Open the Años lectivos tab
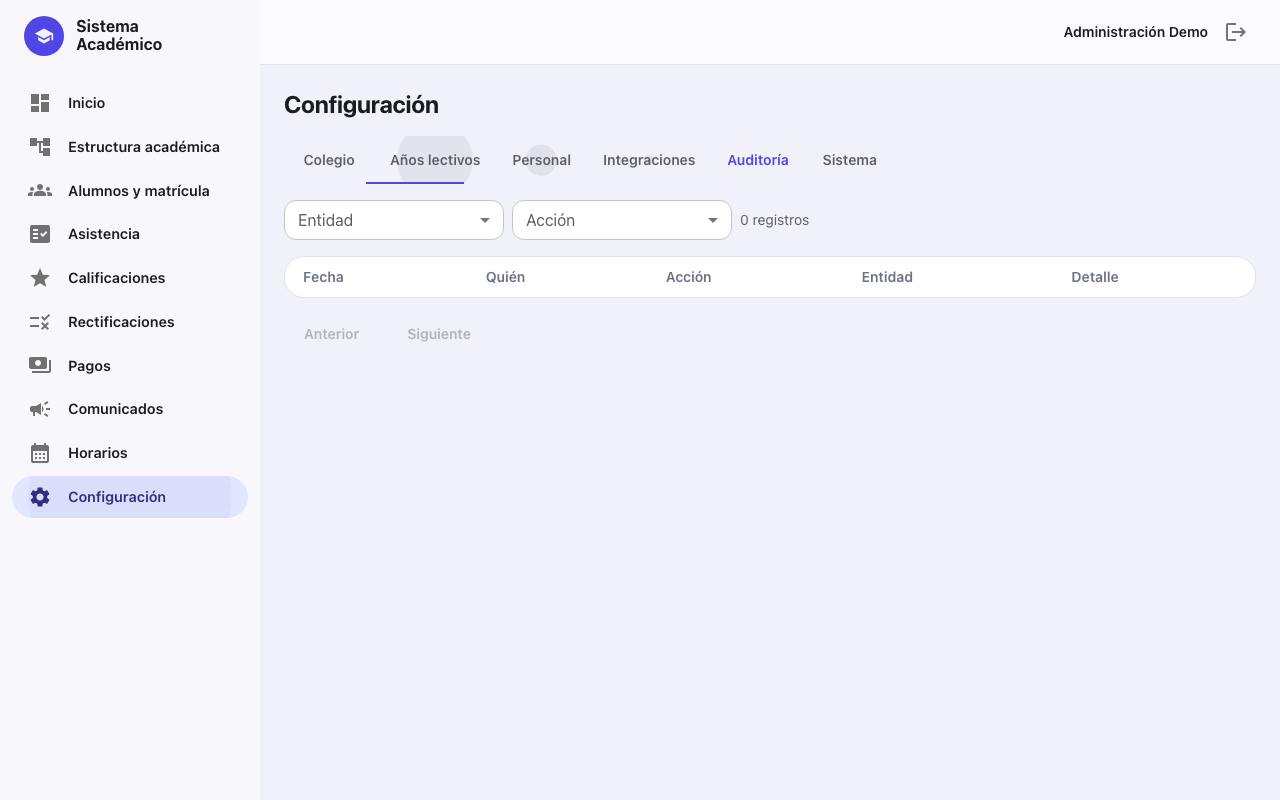1280x800 pixels. (435, 160)
